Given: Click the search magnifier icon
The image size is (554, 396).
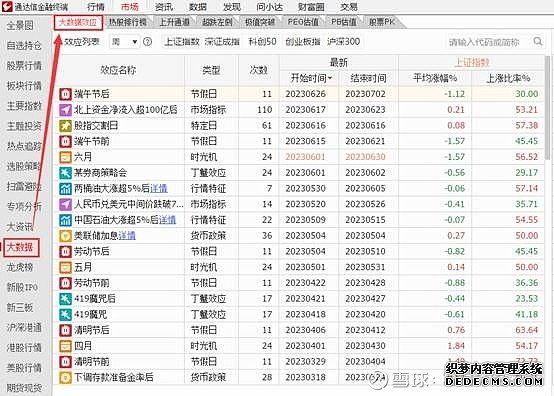Looking at the screenshot, I should click(537, 41).
